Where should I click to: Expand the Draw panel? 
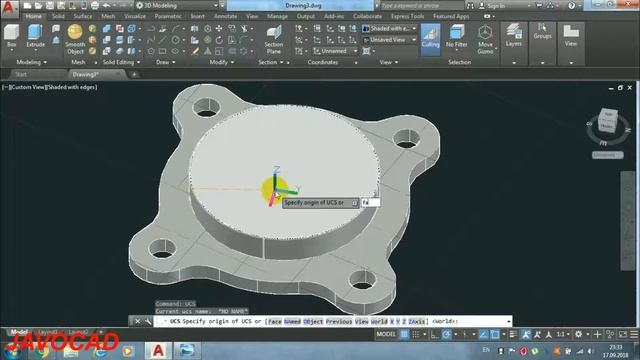pyautogui.click(x=166, y=62)
